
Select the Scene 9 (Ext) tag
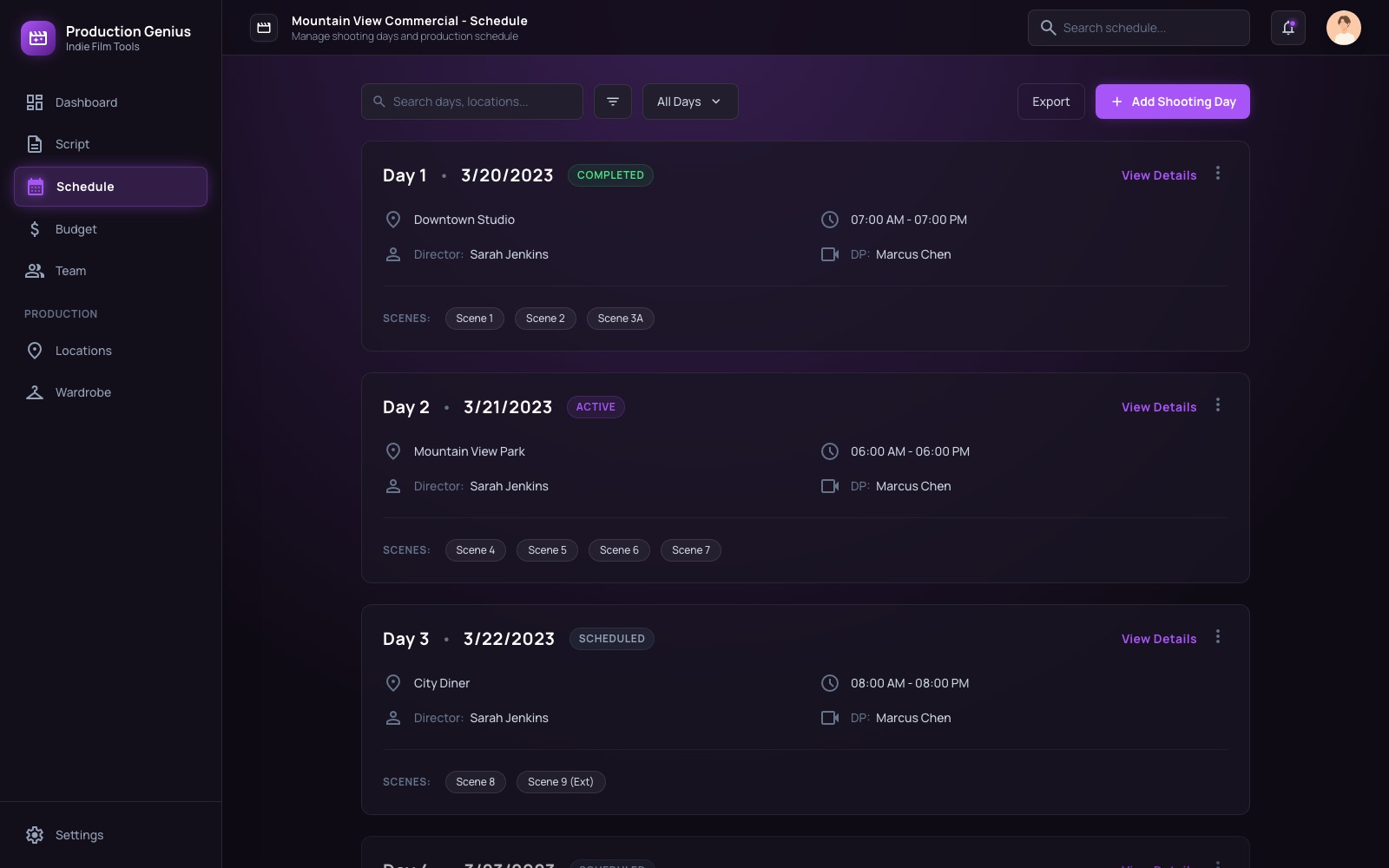[x=561, y=782]
